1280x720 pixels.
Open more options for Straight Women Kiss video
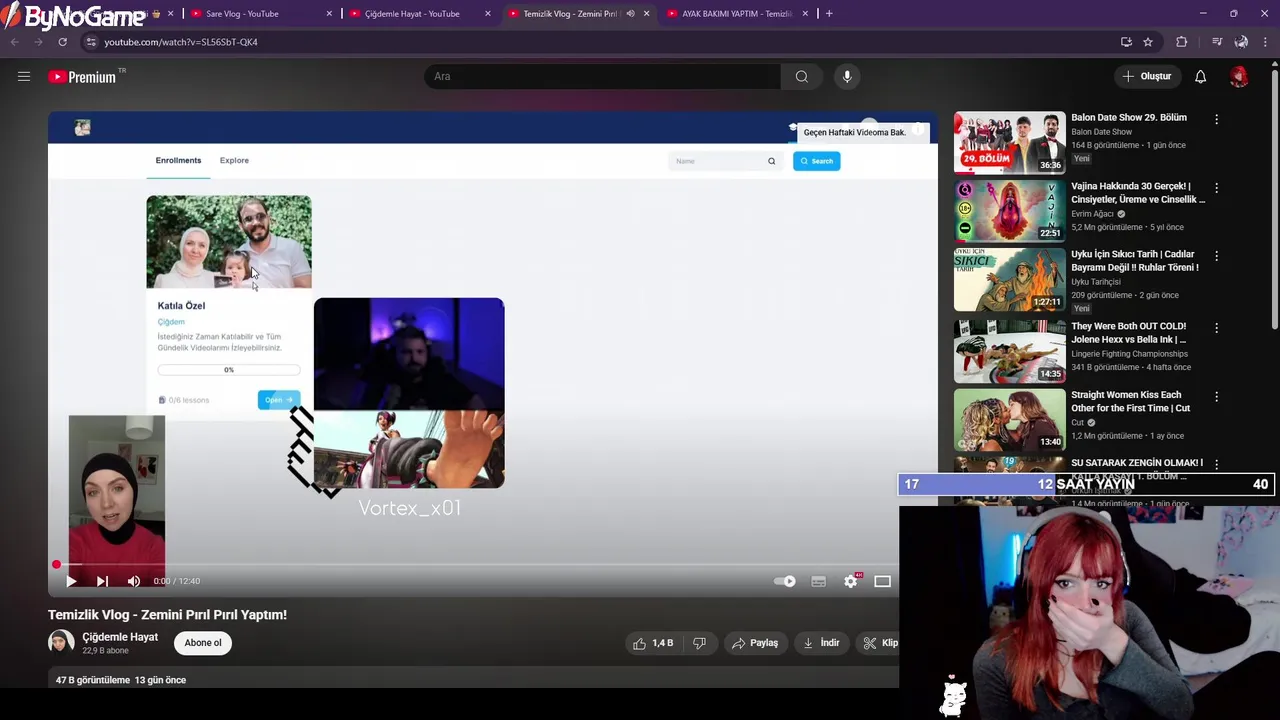[1216, 397]
